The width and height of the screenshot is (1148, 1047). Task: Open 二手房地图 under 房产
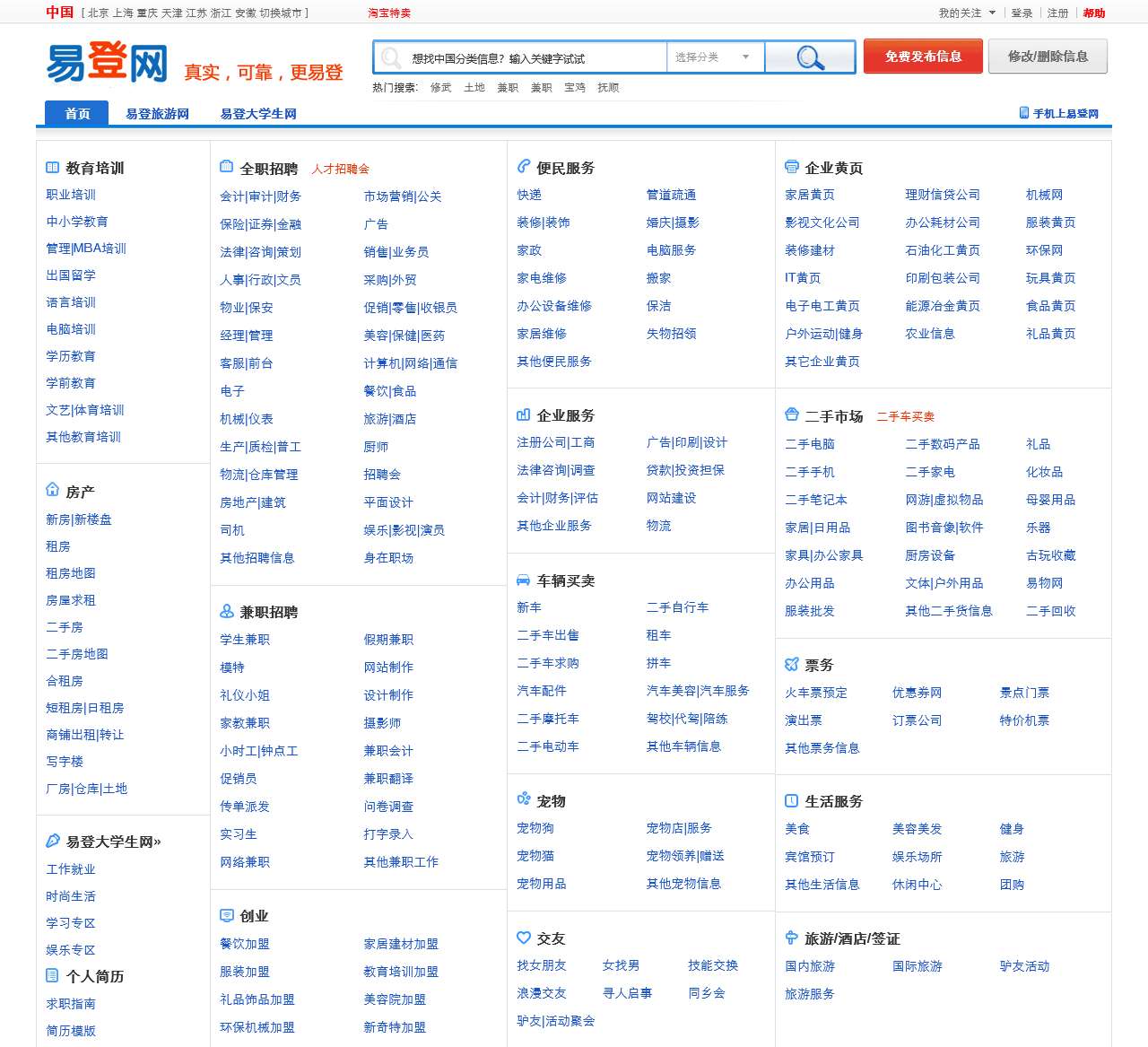(x=77, y=654)
